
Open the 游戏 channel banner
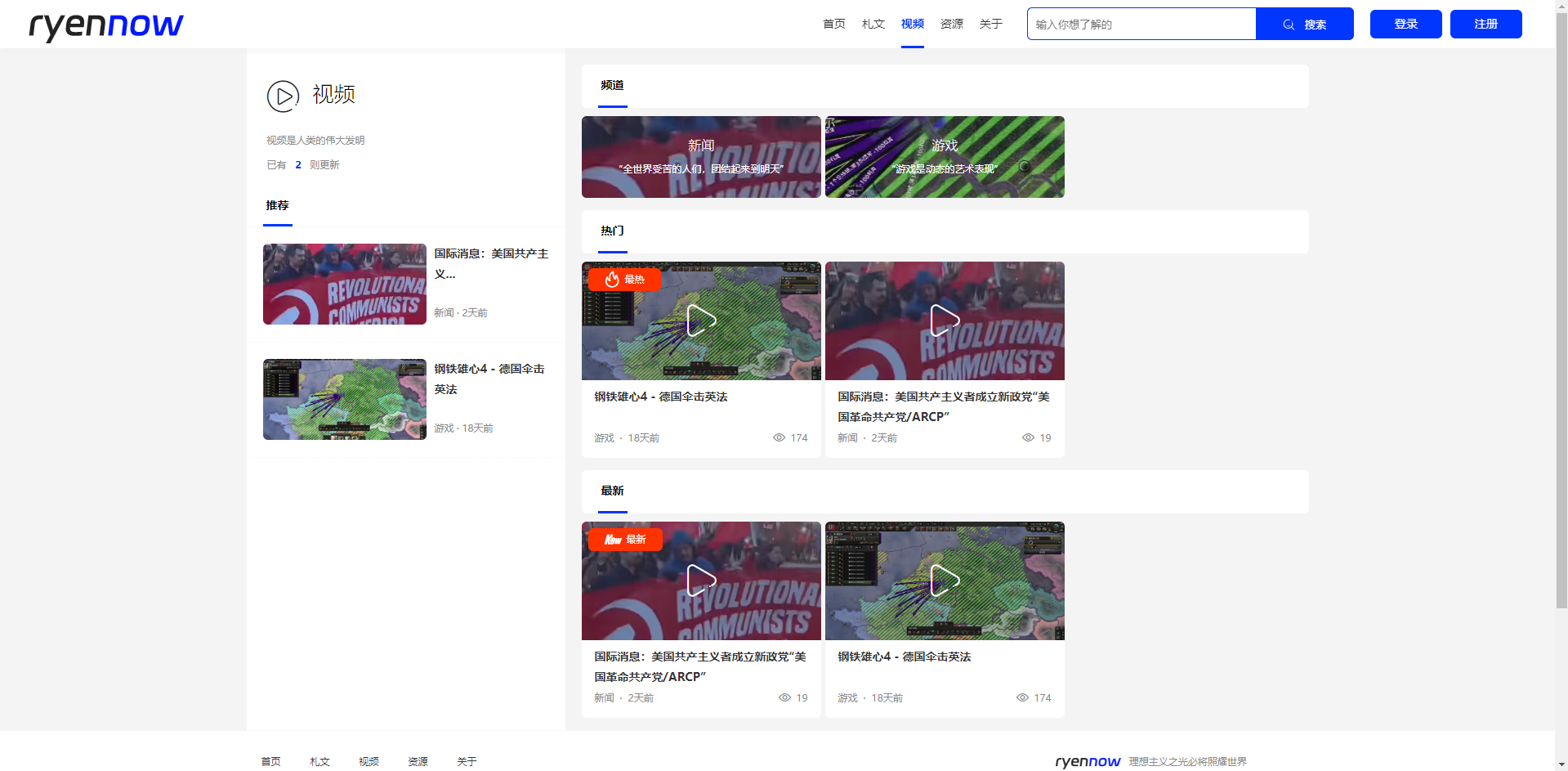(x=945, y=157)
